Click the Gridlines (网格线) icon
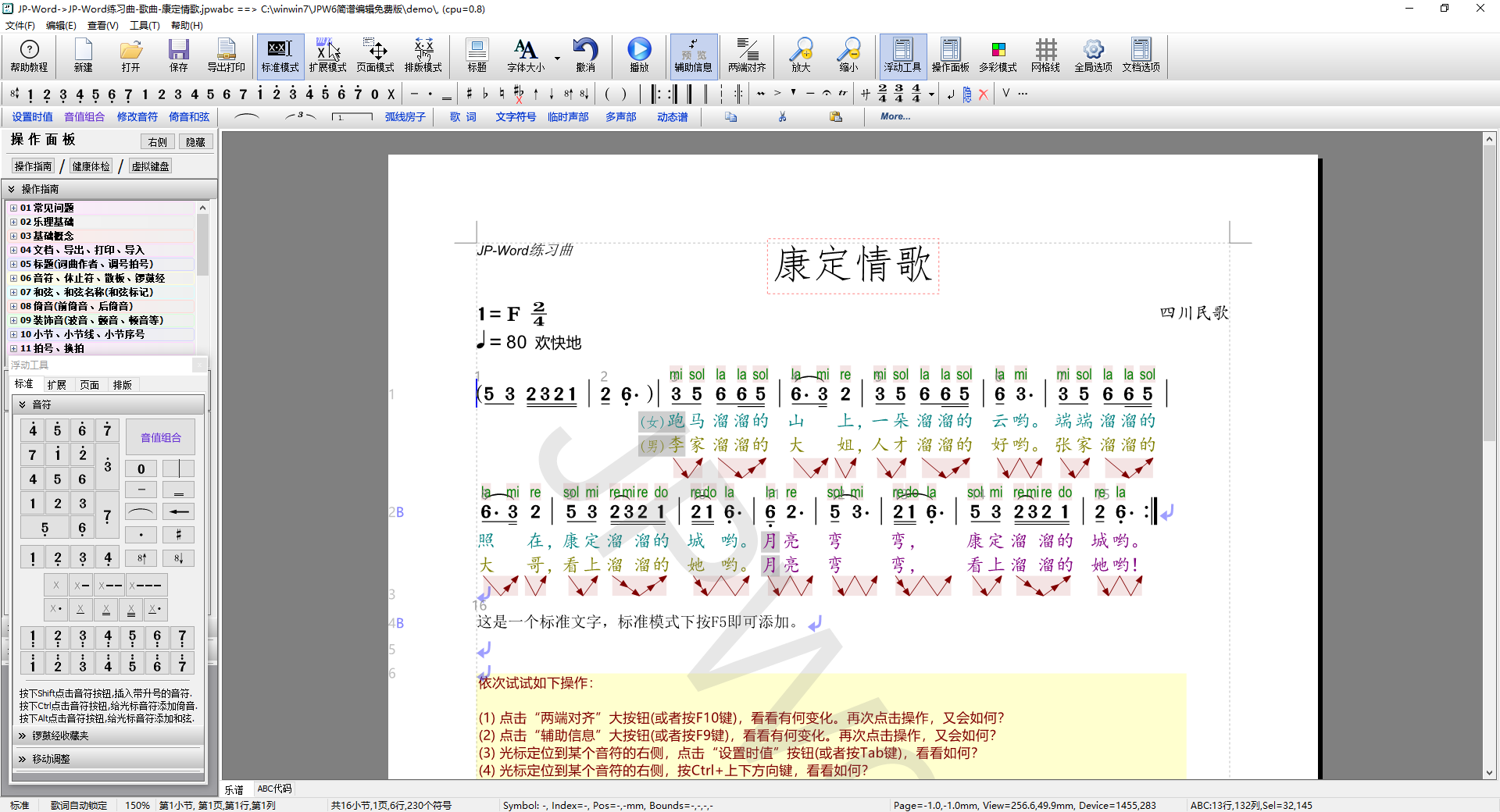1500x812 pixels. point(1045,55)
